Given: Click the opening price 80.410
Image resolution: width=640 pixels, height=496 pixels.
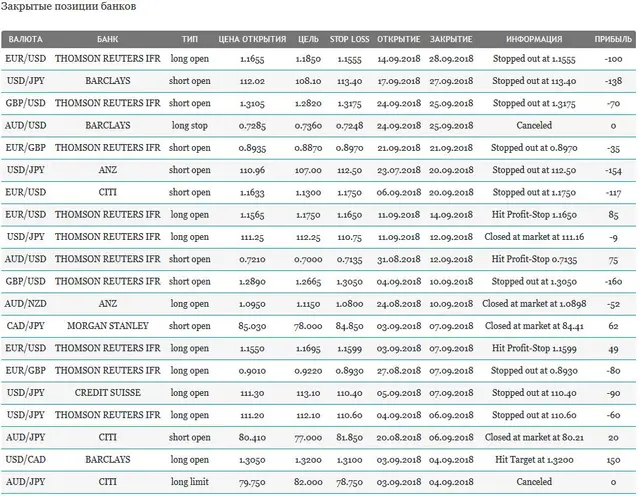Looking at the screenshot, I should click(252, 438).
